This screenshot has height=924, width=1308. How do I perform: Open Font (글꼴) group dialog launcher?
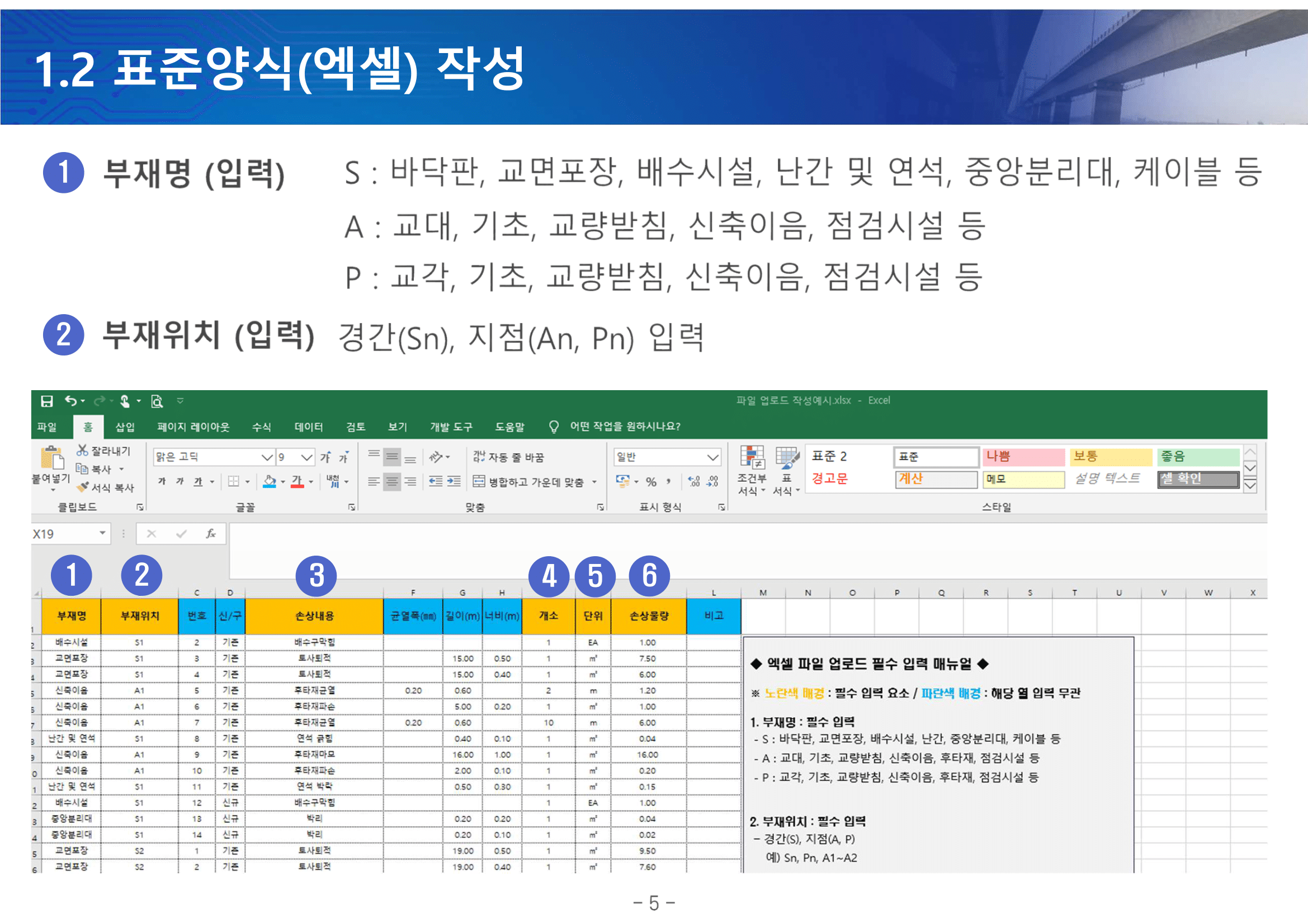[x=352, y=506]
